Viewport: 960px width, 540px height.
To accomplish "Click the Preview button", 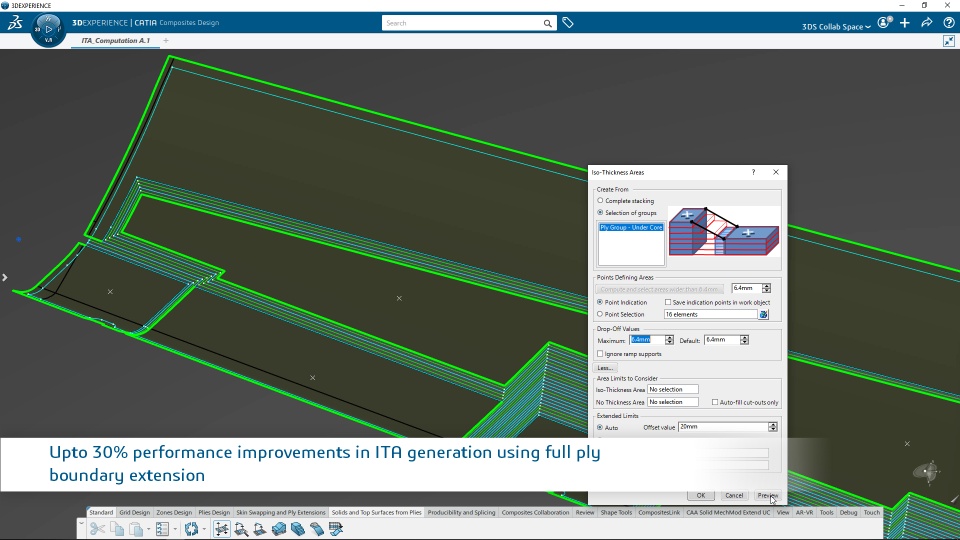I will 767,495.
